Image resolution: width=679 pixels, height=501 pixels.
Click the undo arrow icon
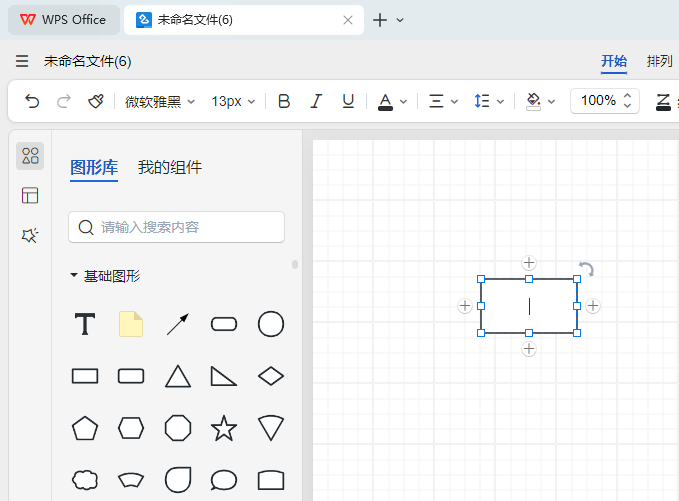[32, 101]
